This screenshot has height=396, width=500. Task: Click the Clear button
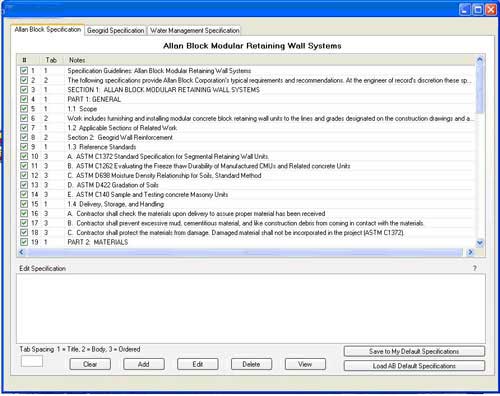pyautogui.click(x=90, y=364)
